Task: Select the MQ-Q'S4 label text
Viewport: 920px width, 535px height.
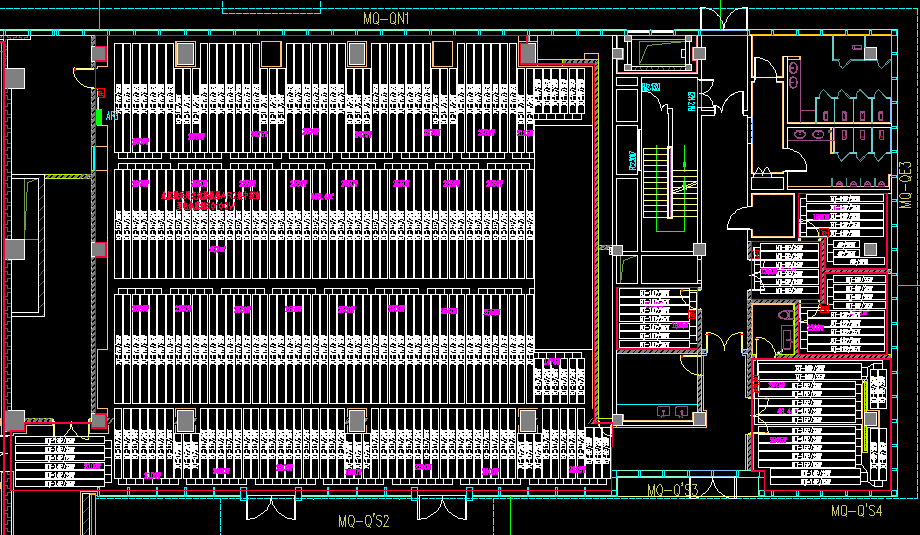Action: 857,511
